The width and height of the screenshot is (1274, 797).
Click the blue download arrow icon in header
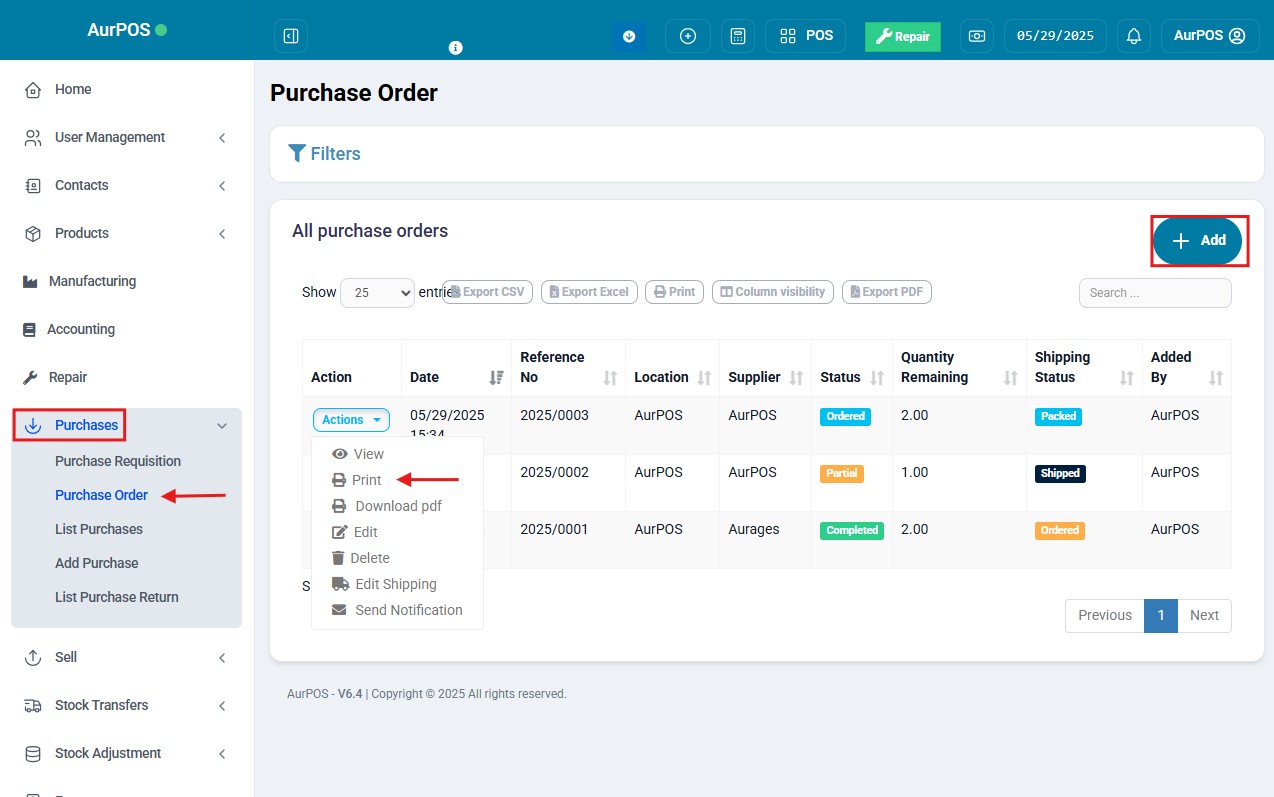click(629, 36)
